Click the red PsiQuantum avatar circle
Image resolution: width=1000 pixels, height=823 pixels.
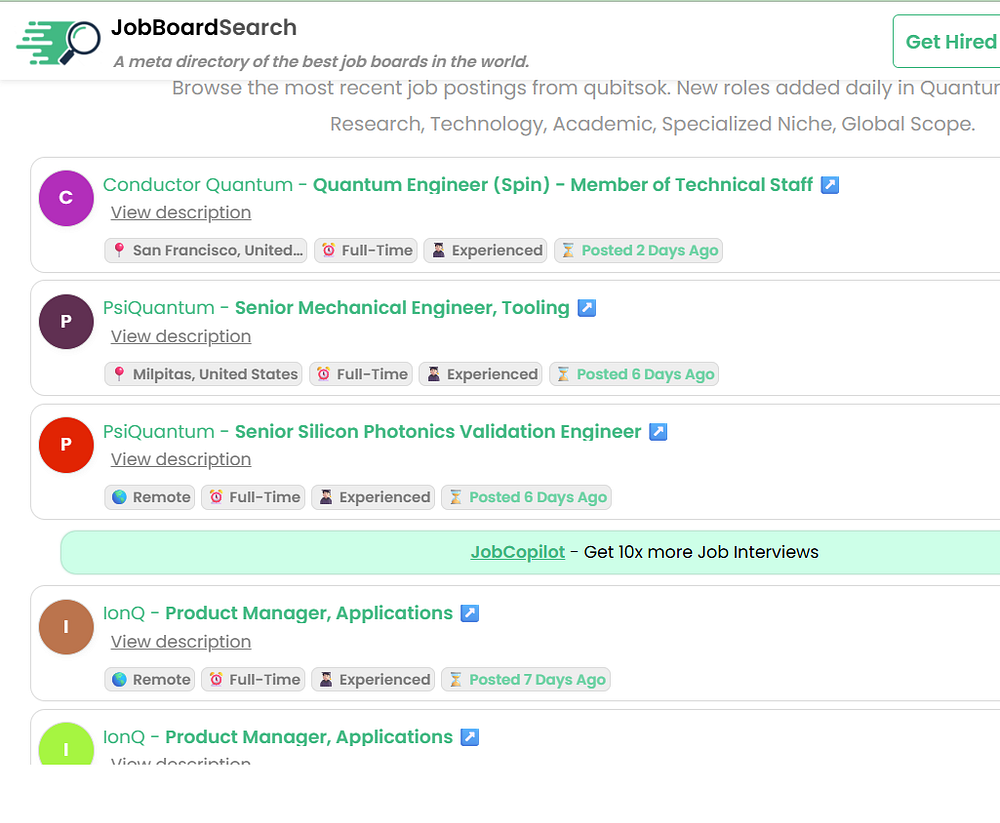66,445
